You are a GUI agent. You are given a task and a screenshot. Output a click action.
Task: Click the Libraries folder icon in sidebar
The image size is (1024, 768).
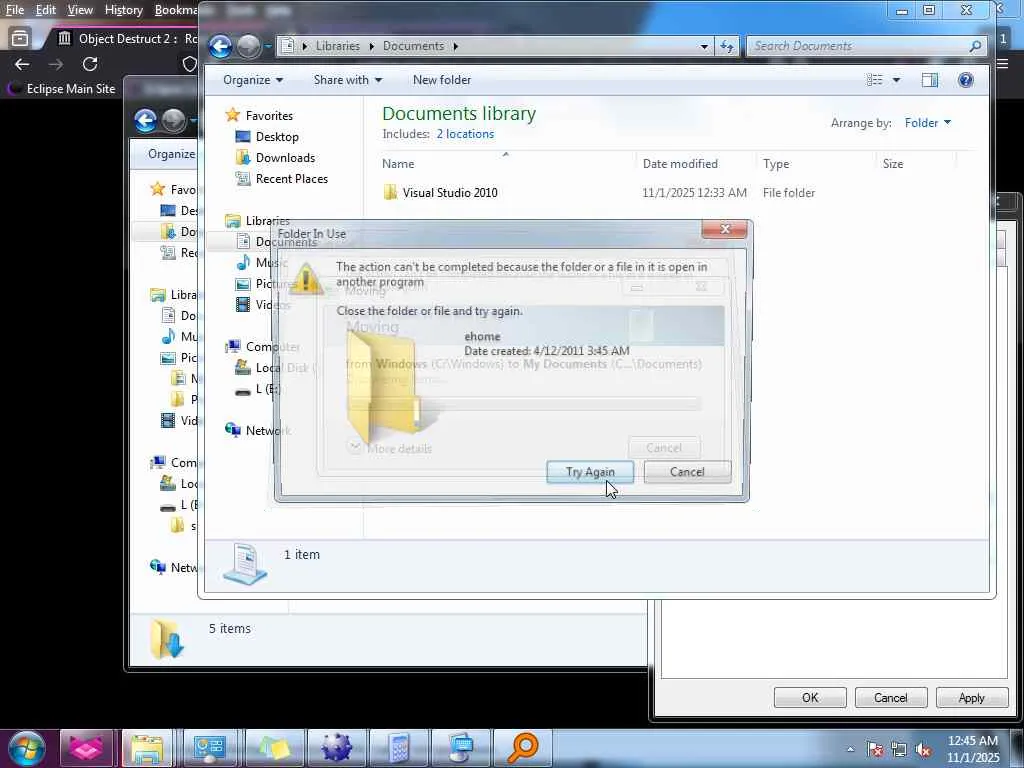(x=232, y=221)
